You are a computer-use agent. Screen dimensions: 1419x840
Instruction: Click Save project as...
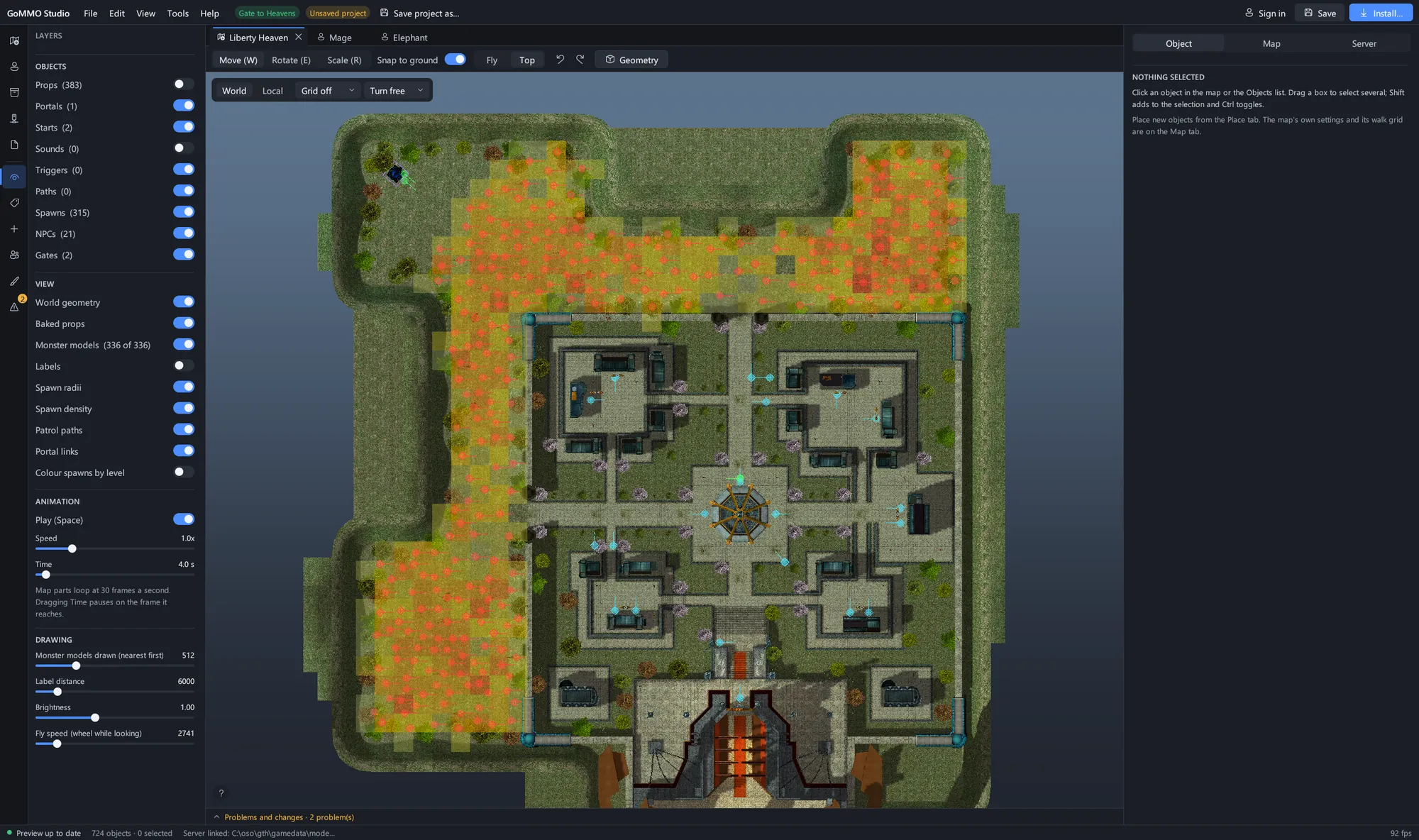[x=419, y=13]
